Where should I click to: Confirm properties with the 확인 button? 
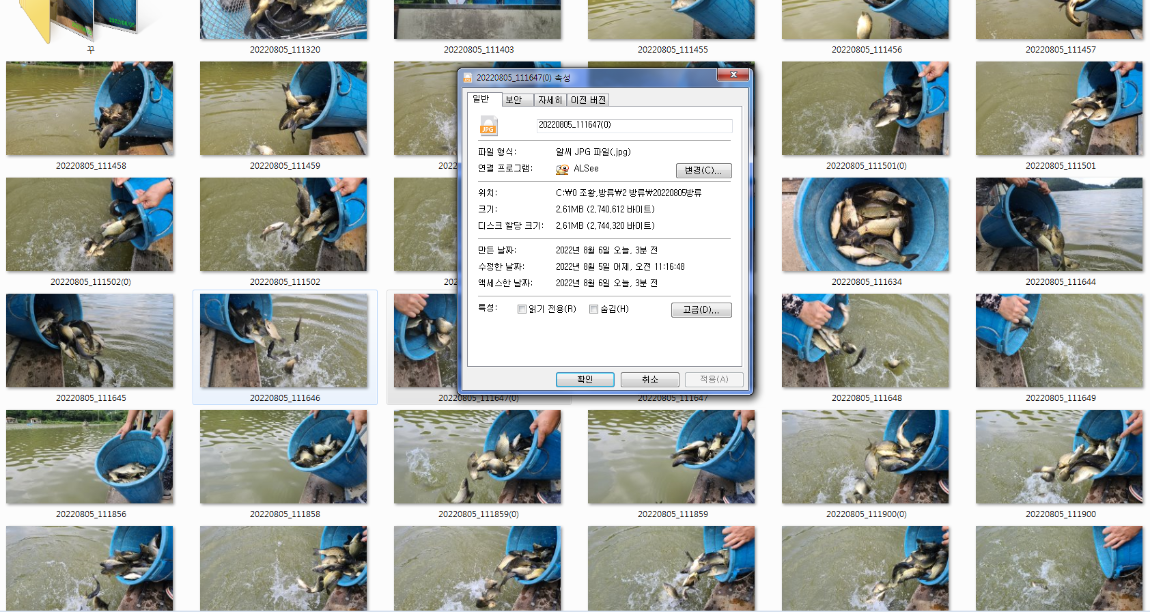pyautogui.click(x=584, y=379)
